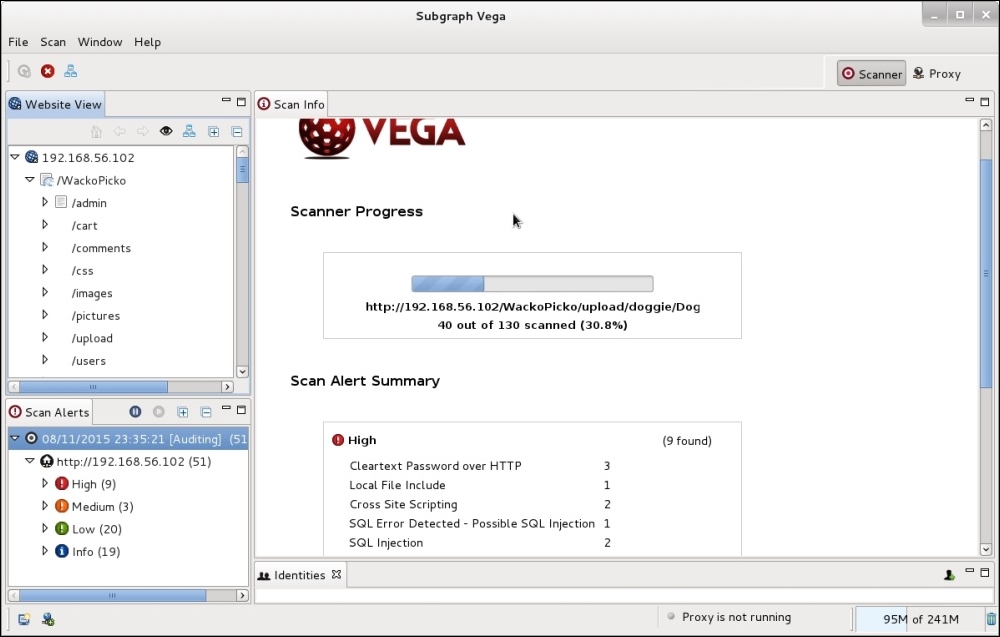Expand the /pictures tree node
Viewport: 1000px width, 637px height.
coord(45,314)
